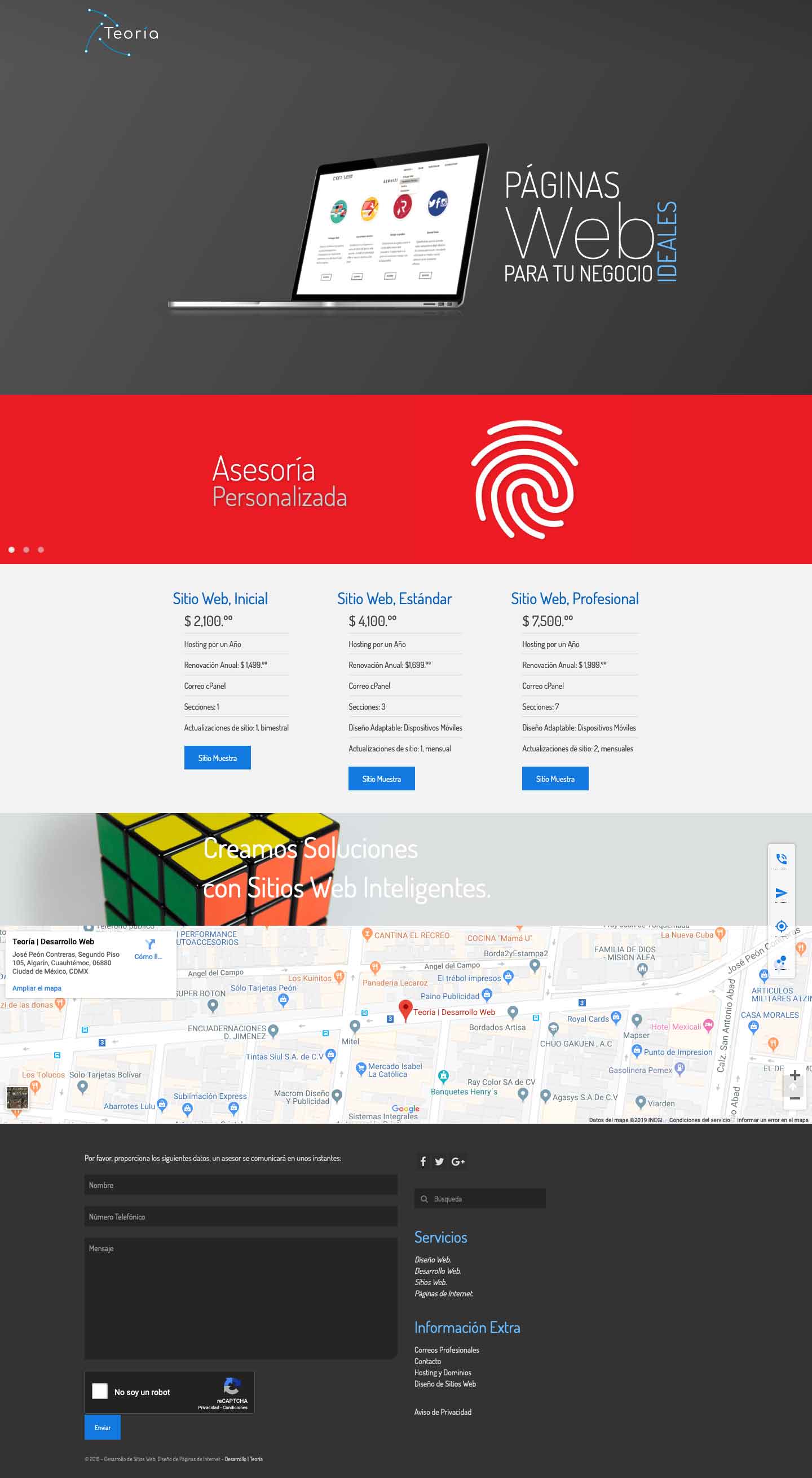Click the phone call icon in floating sidebar
Viewport: 812px width, 1478px height.
tap(781, 859)
